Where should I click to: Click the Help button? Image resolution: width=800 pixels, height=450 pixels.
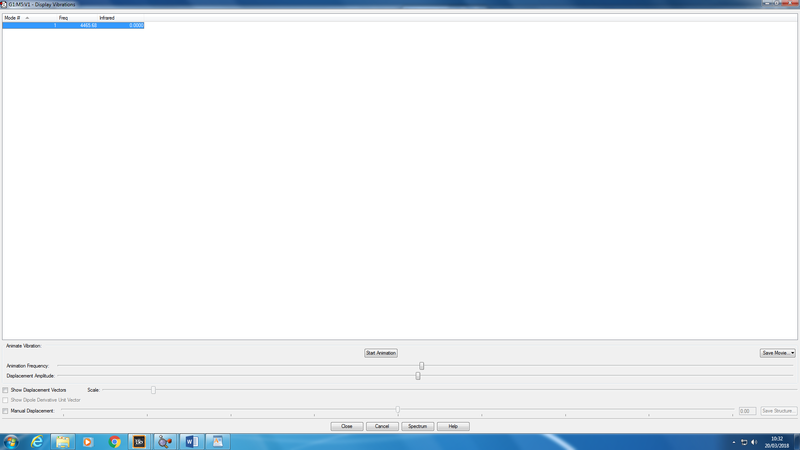453,426
